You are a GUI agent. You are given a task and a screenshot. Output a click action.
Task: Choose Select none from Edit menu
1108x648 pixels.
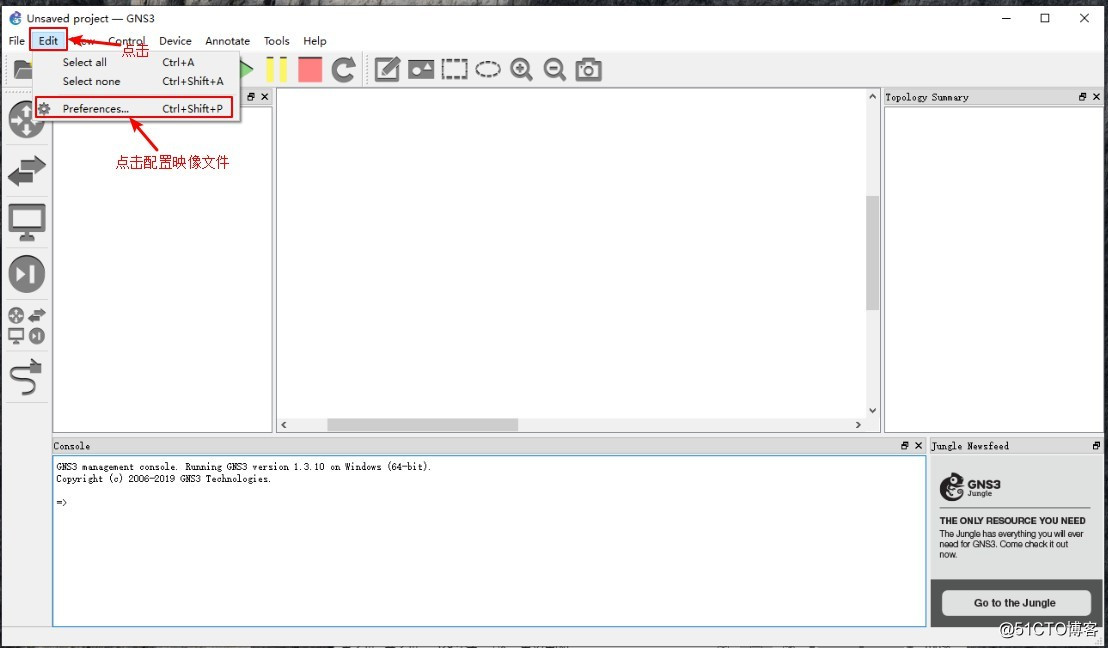point(136,81)
